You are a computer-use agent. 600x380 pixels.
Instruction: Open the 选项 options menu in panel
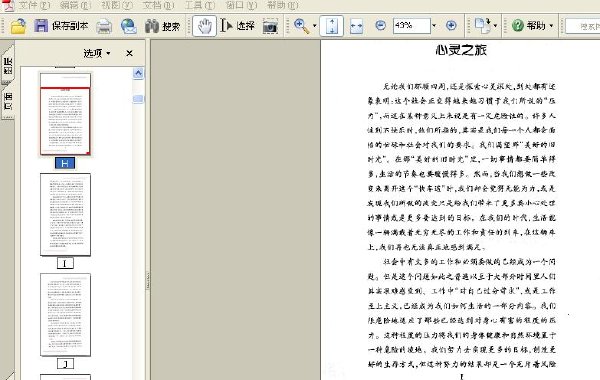click(x=97, y=53)
